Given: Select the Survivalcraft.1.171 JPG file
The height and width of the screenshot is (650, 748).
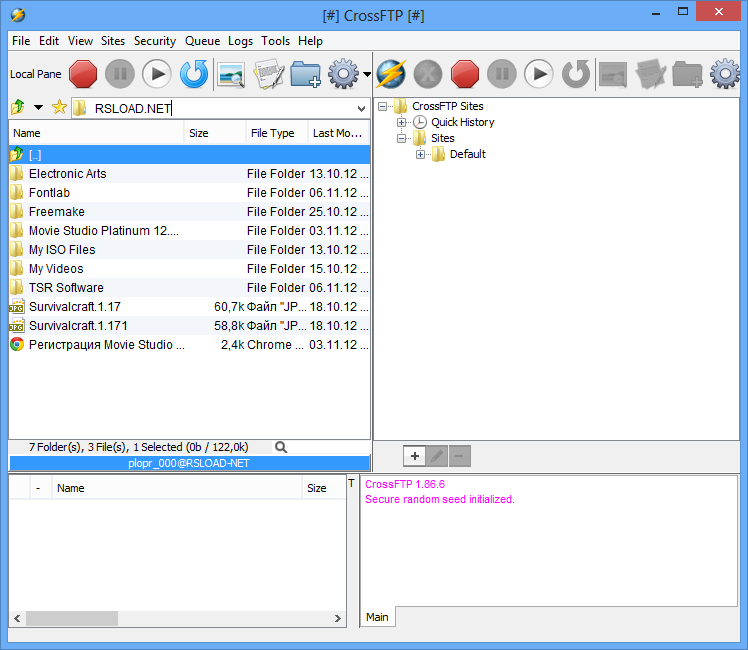Looking at the screenshot, I should point(189,326).
